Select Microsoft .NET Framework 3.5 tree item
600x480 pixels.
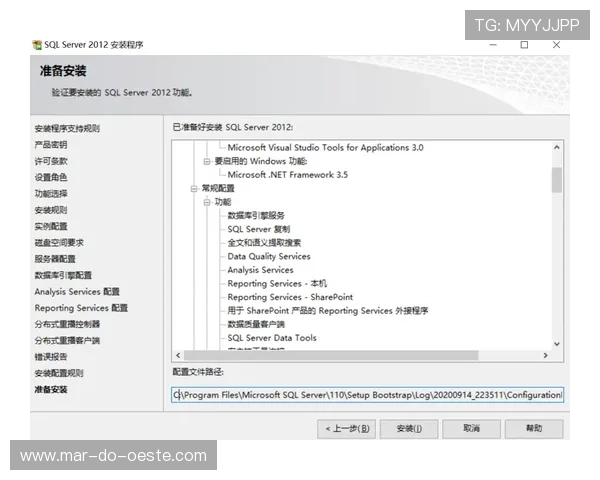288,175
